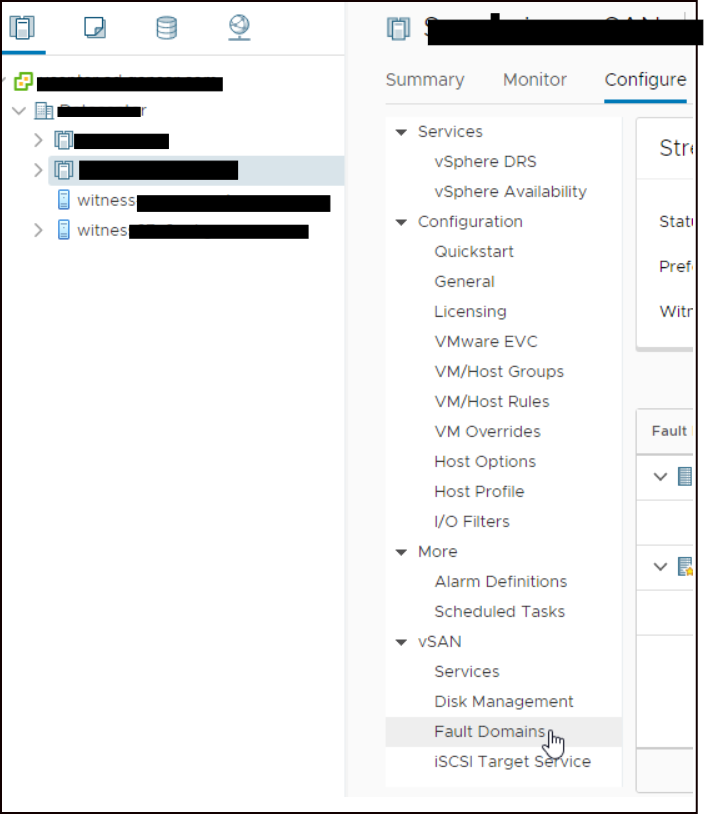704x814 pixels.
Task: Collapse the Configuration section
Action: tap(401, 222)
